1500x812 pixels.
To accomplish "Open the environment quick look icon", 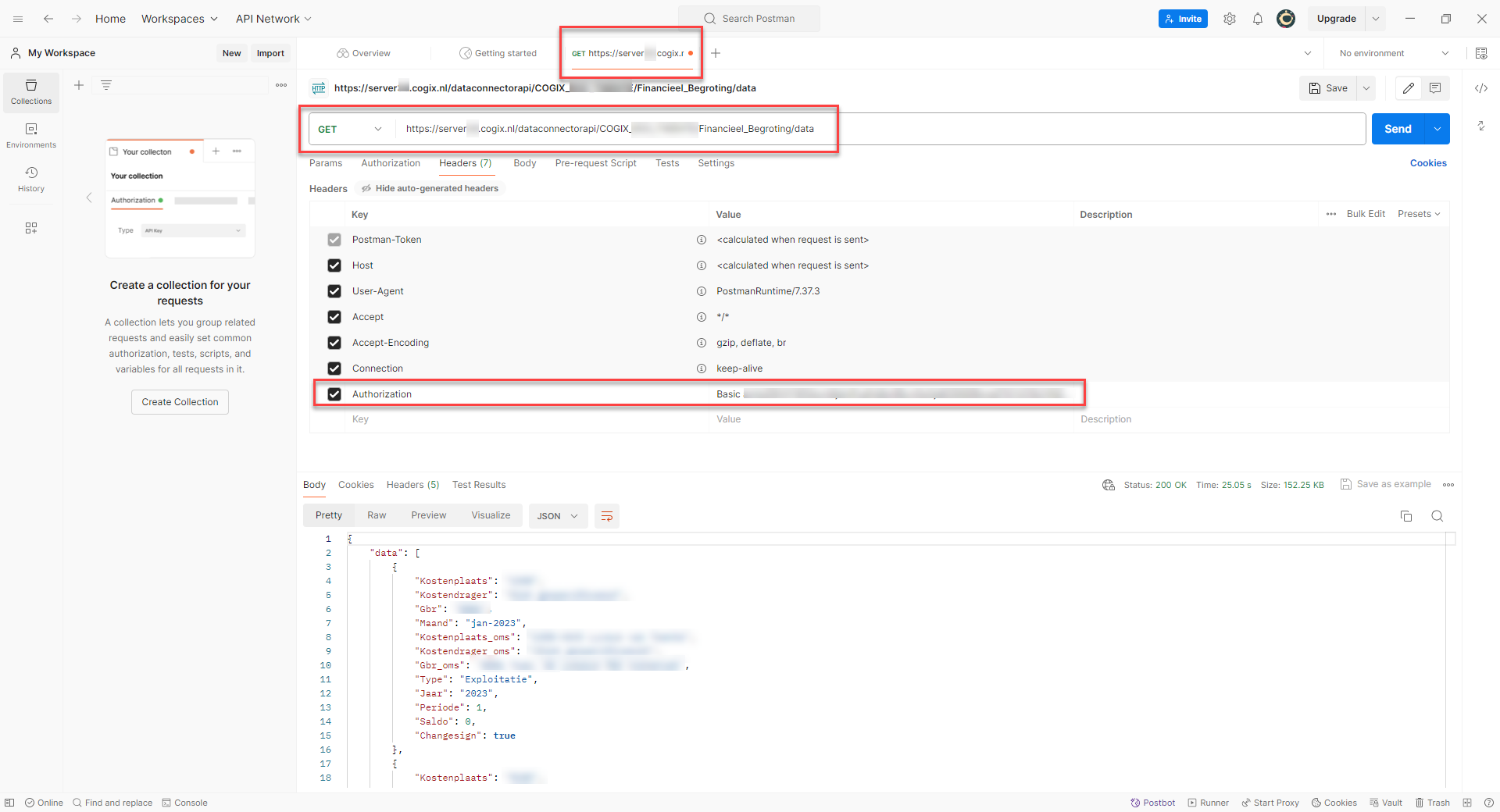I will tap(1481, 53).
